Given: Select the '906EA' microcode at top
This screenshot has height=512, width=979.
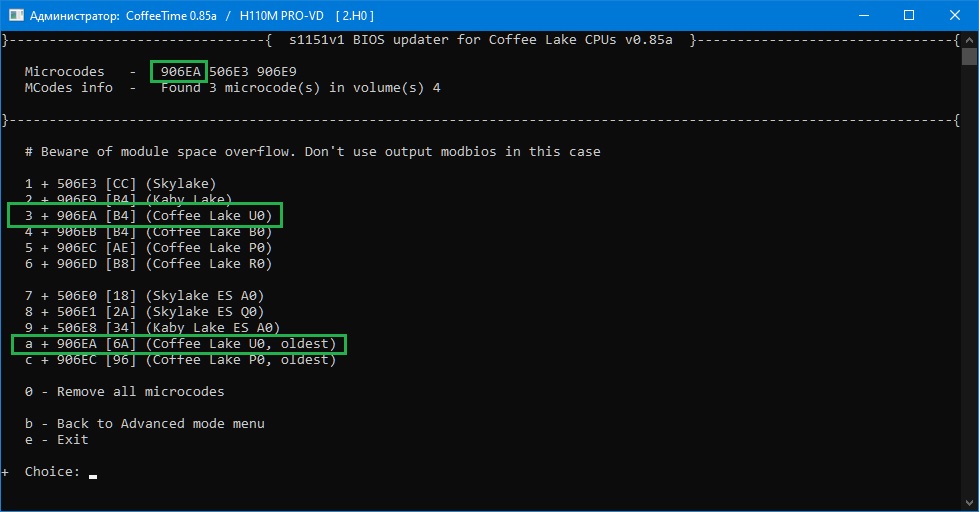Looking at the screenshot, I should pos(180,72).
